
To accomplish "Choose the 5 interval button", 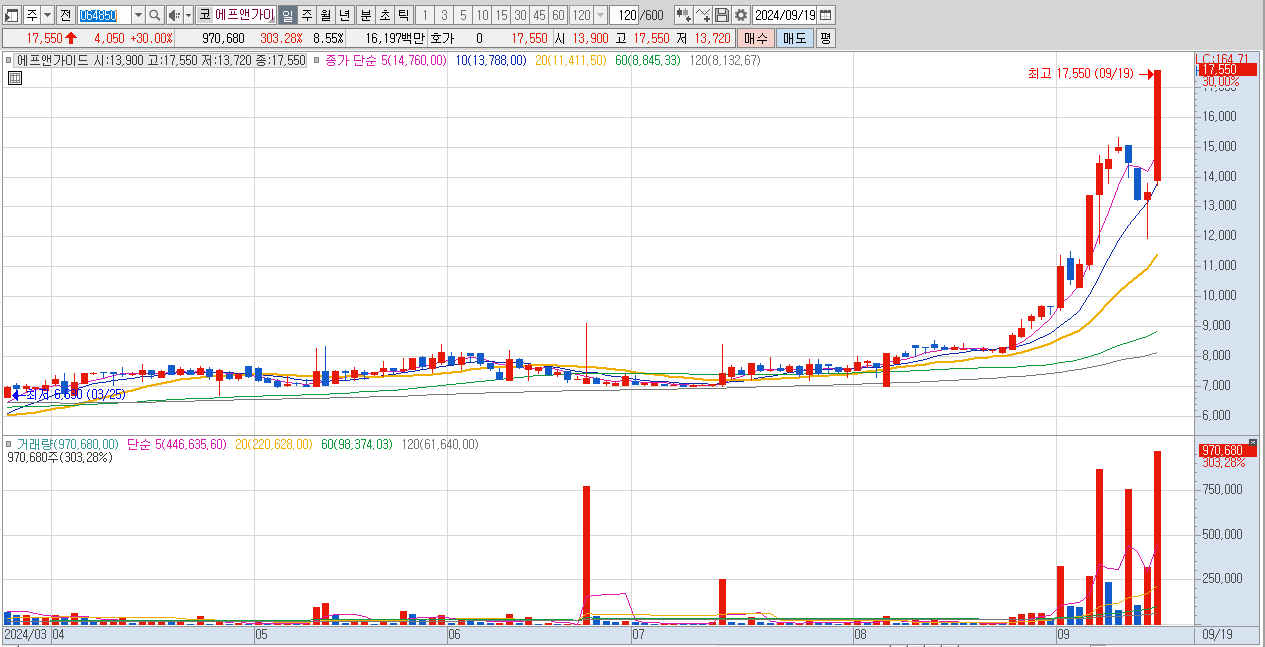I will pyautogui.click(x=462, y=15).
